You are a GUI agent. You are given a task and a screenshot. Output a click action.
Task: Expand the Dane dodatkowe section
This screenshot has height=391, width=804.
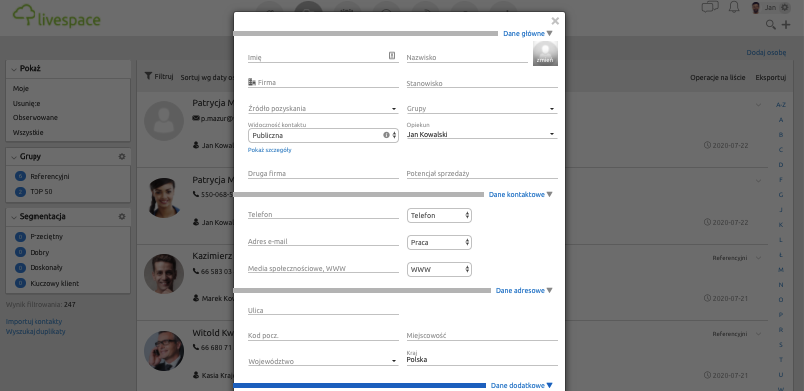click(x=522, y=385)
